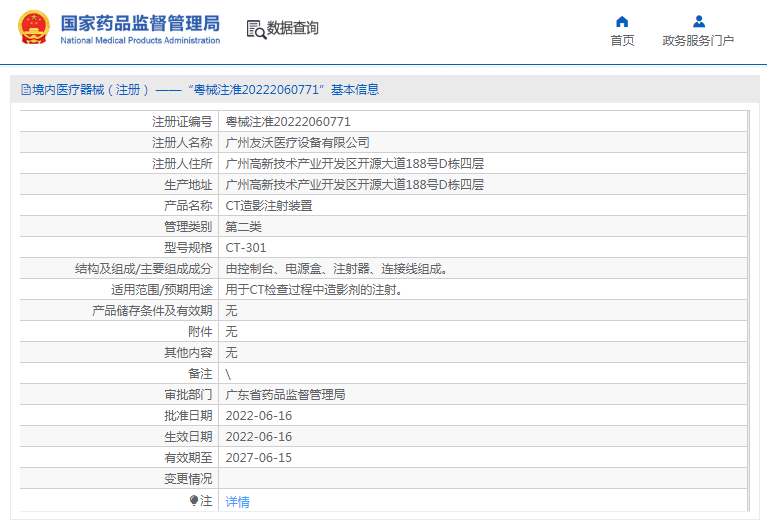Click the 政务服务门户 user icon

[x=699, y=22]
